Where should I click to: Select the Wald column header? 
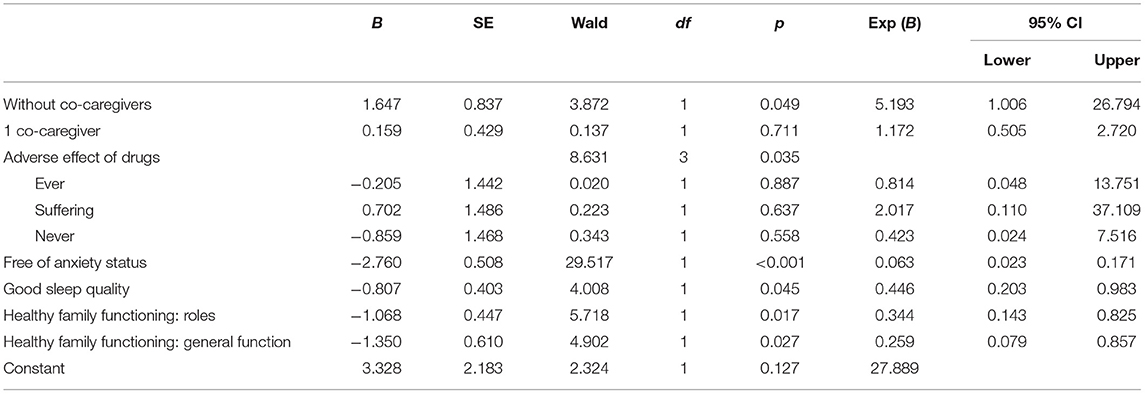click(x=589, y=24)
